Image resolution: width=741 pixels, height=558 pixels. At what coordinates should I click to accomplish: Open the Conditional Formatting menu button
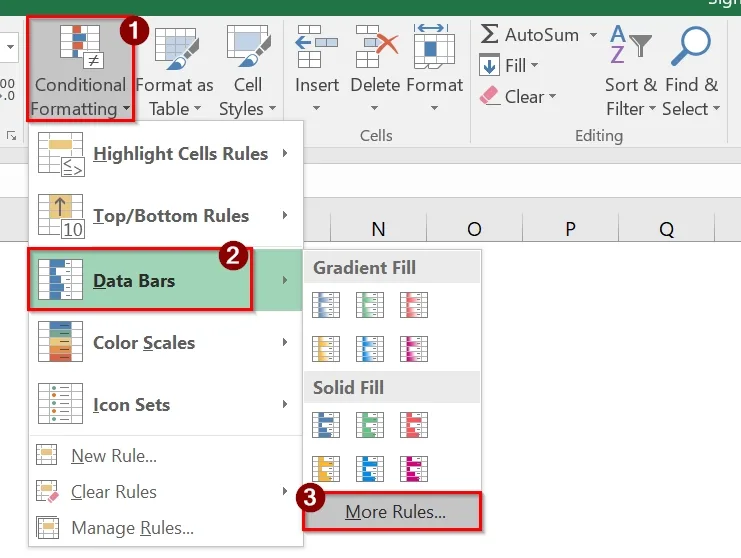[80, 69]
